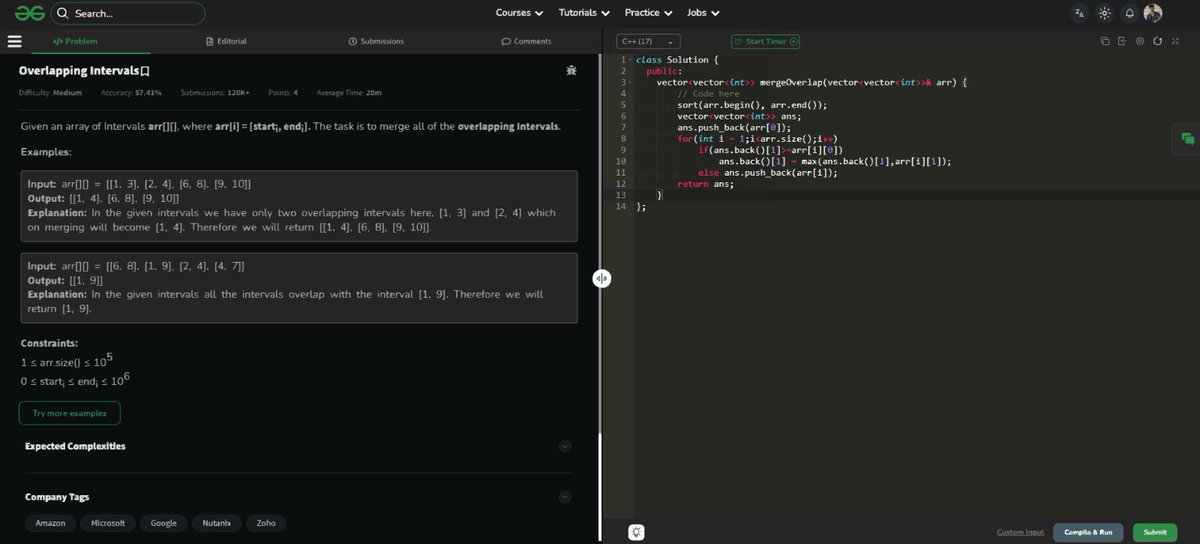Click the 'Difficulty: Medium' label

(x=50, y=93)
